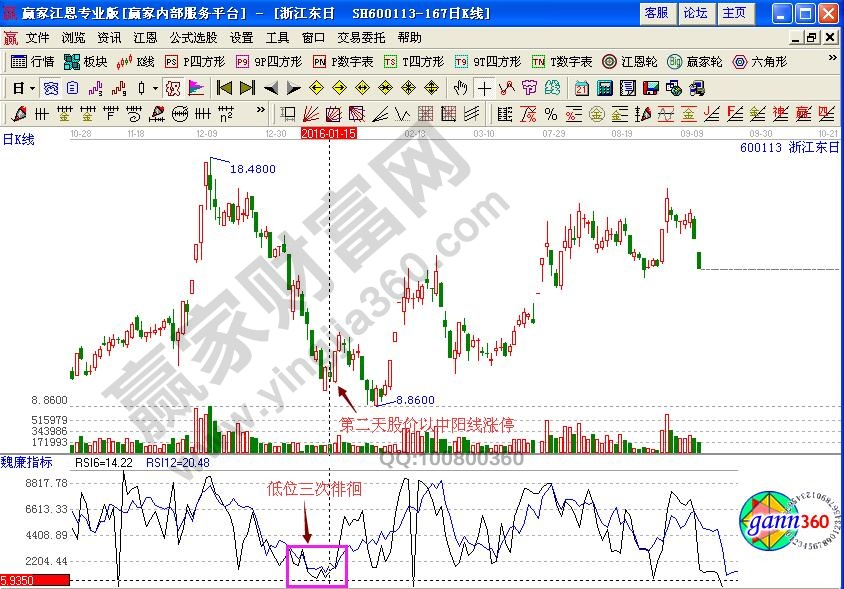Open the T数字表 number table
Screen dimensions: 844x589
(x=562, y=61)
